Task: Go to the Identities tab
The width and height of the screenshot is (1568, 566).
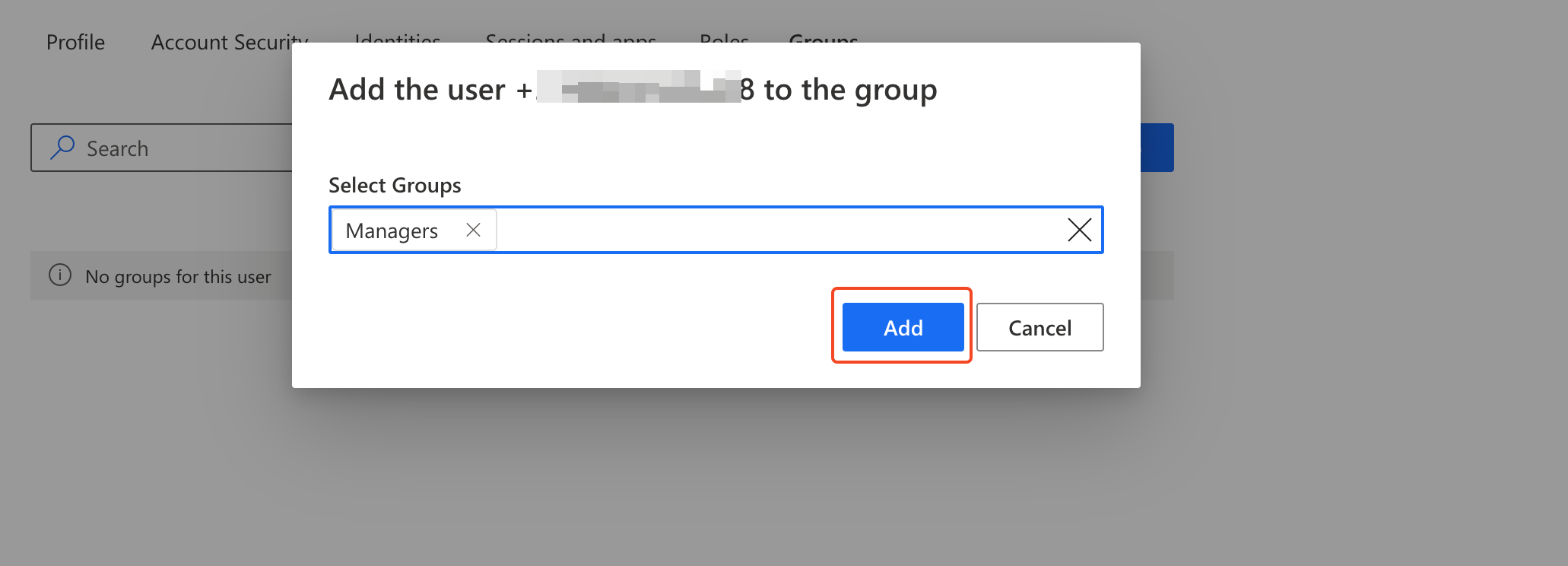Action: 397,37
